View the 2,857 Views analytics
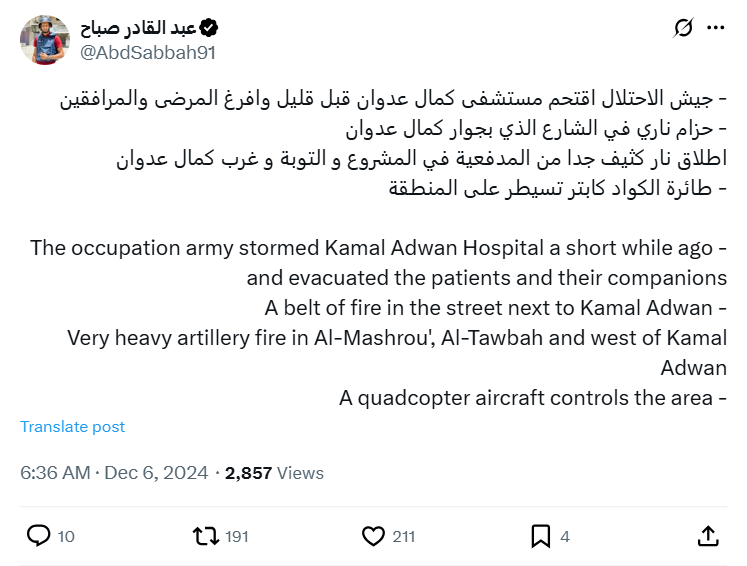 274,473
